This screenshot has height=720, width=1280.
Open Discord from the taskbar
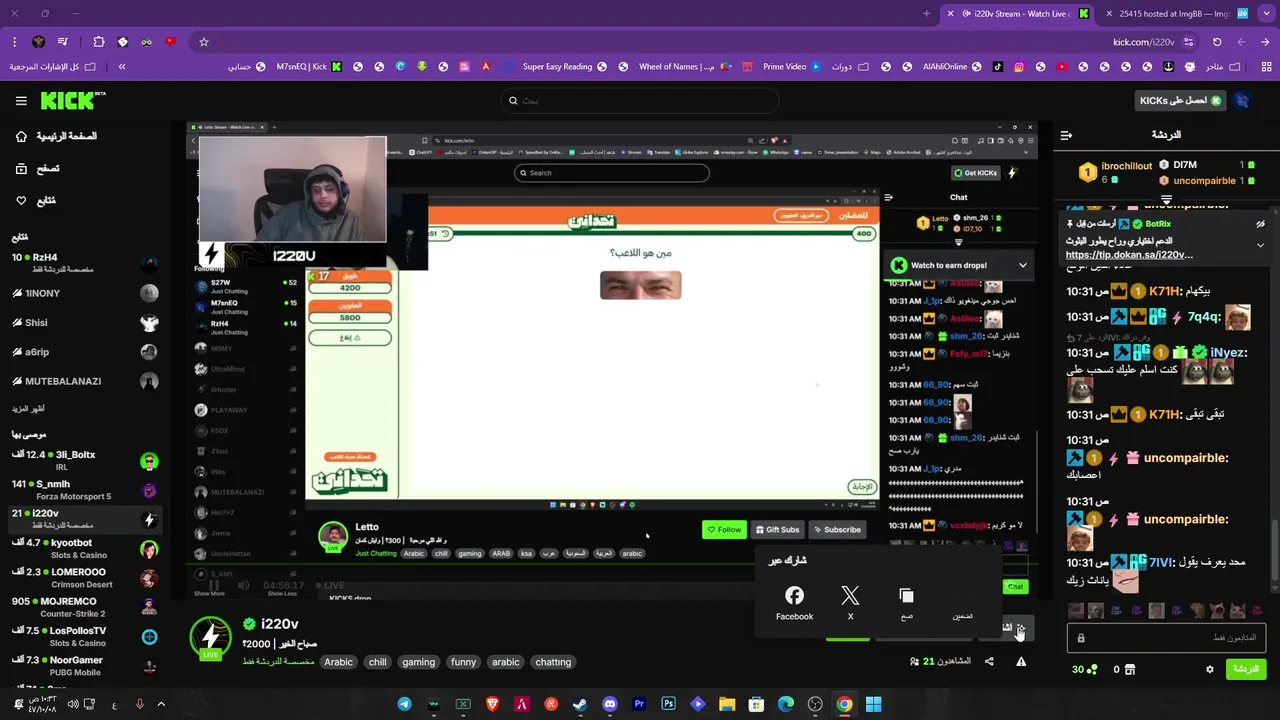[x=610, y=704]
